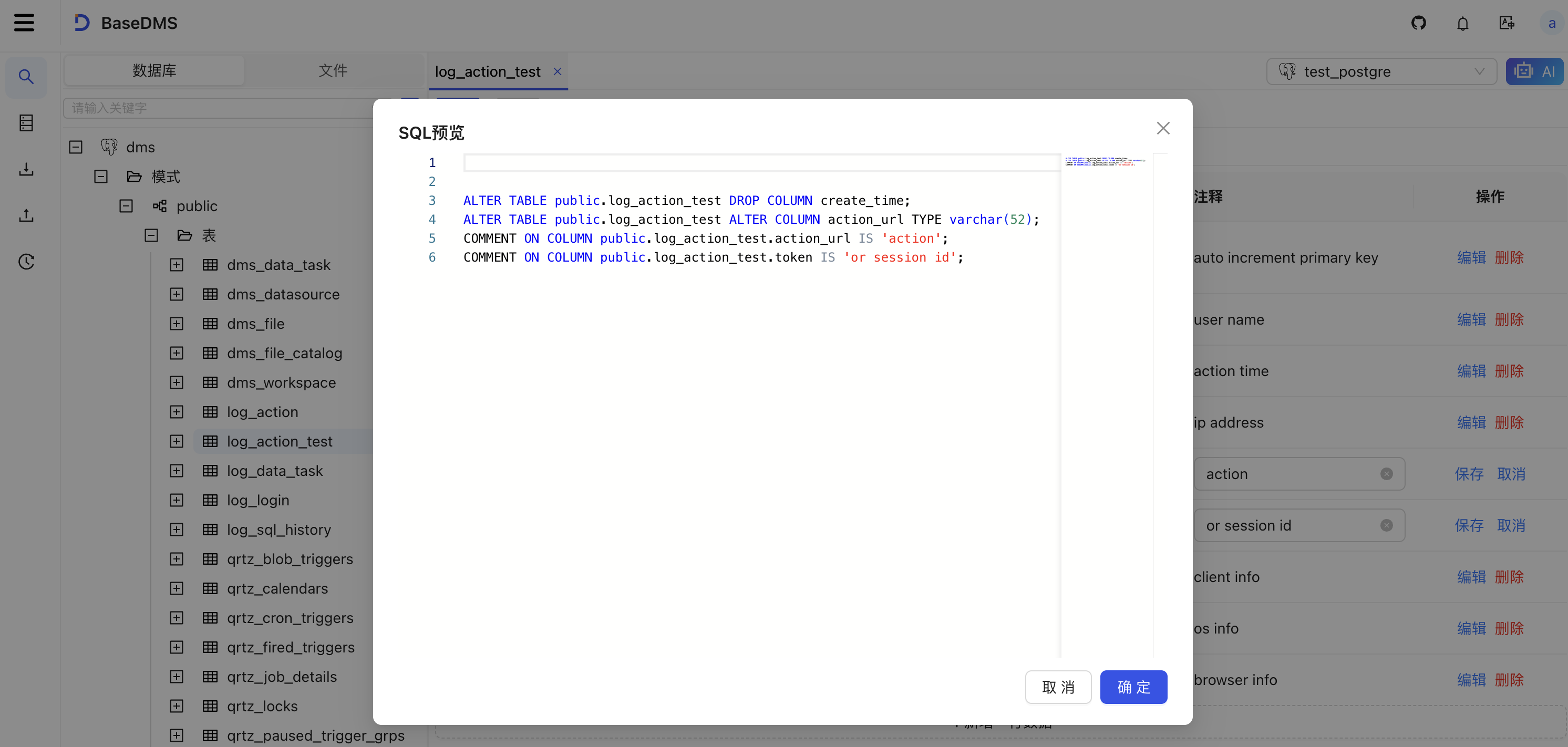The width and height of the screenshot is (1568, 747).
Task: Click the 'action' comment input field
Action: point(1299,474)
